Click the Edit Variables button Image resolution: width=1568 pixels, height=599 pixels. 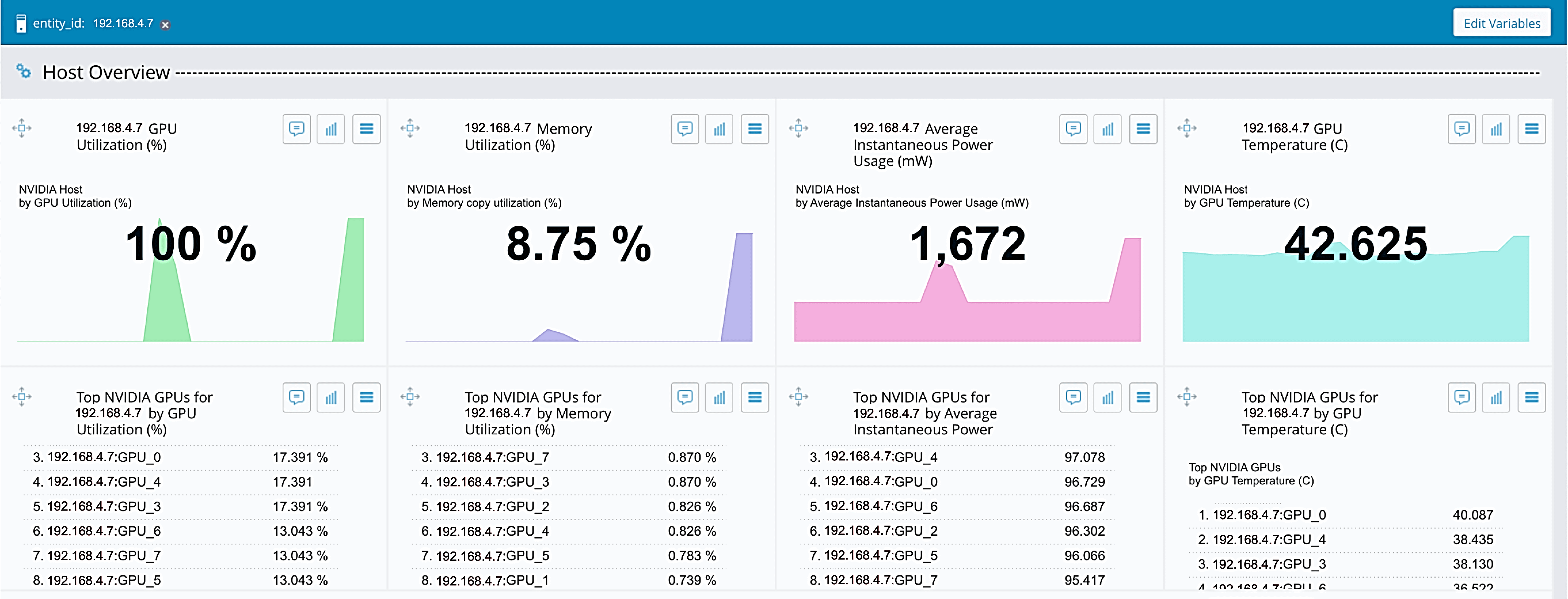(x=1501, y=23)
